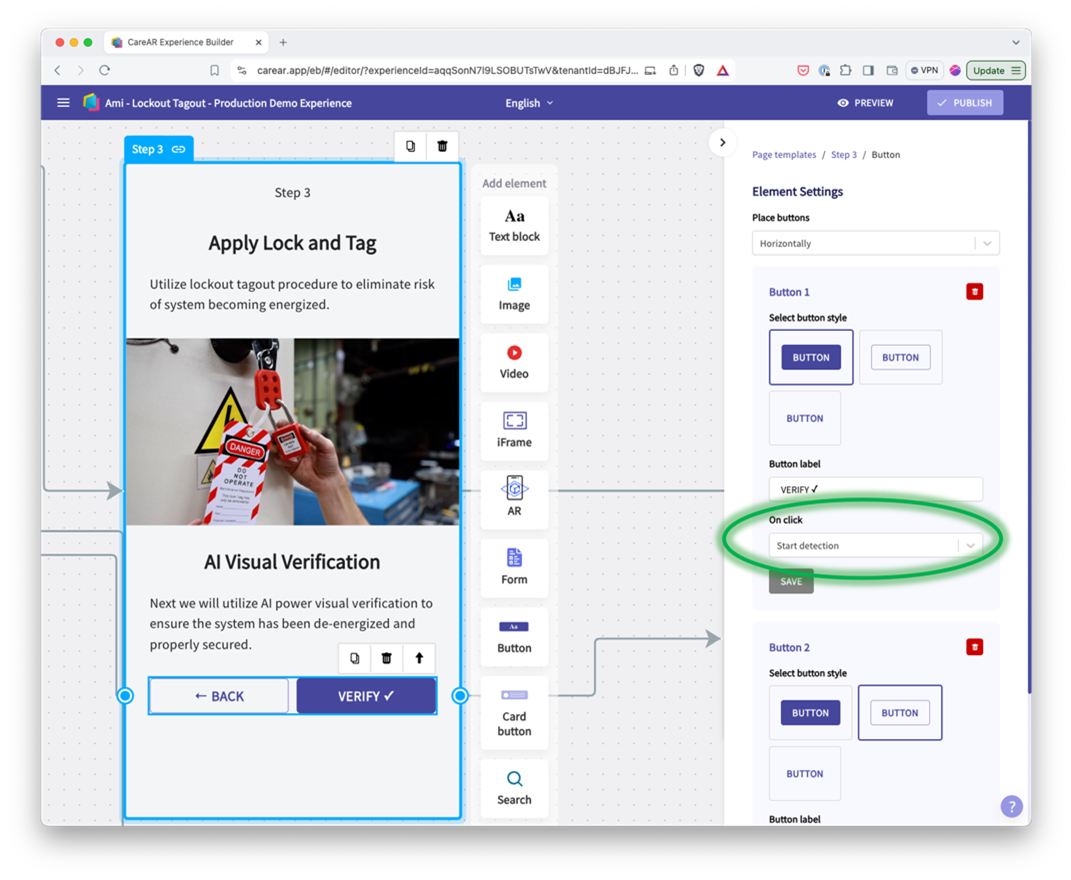Click the Button label input field

[875, 489]
